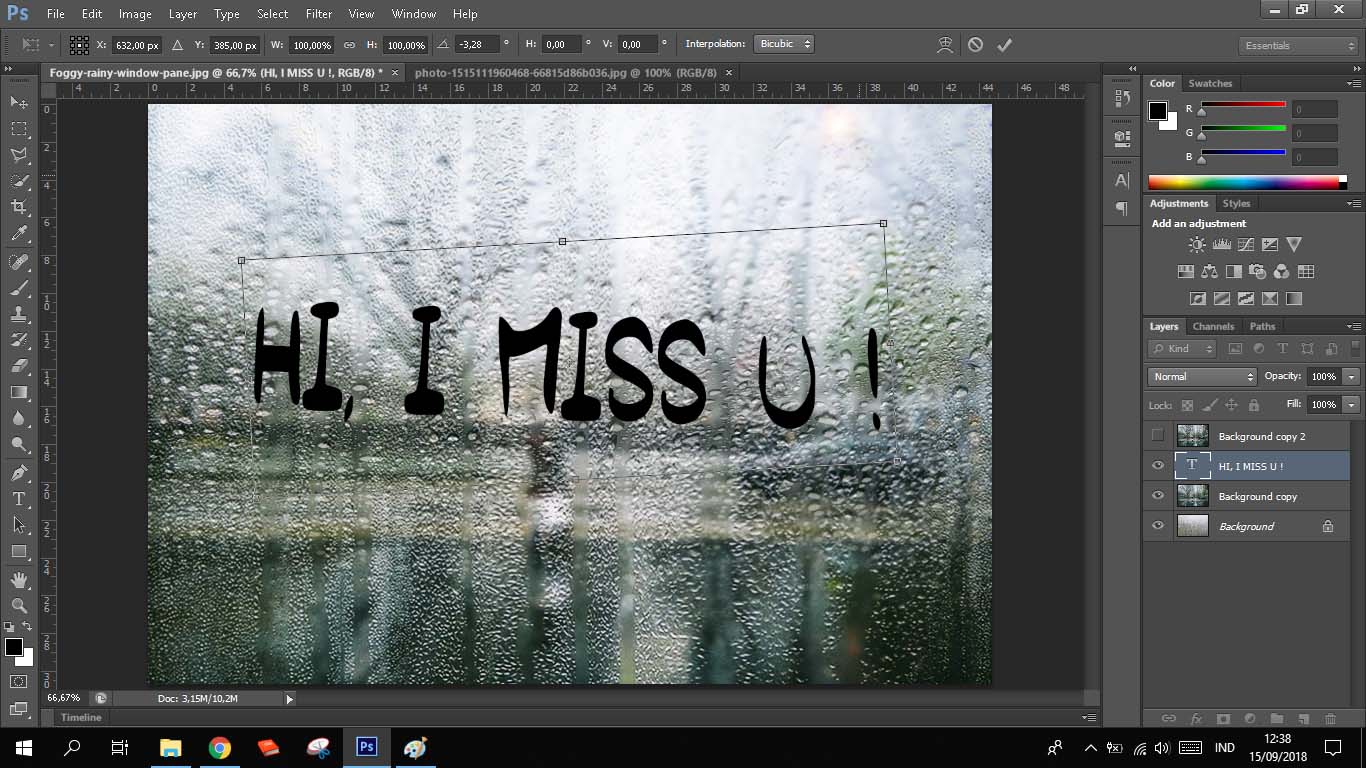Viewport: 1366px width, 768px height.
Task: Click the delete layer trash icon
Action: 1330,718
